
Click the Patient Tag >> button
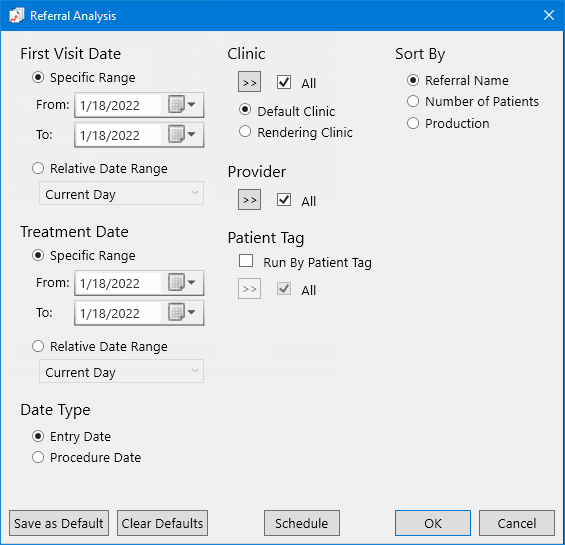pyautogui.click(x=249, y=289)
